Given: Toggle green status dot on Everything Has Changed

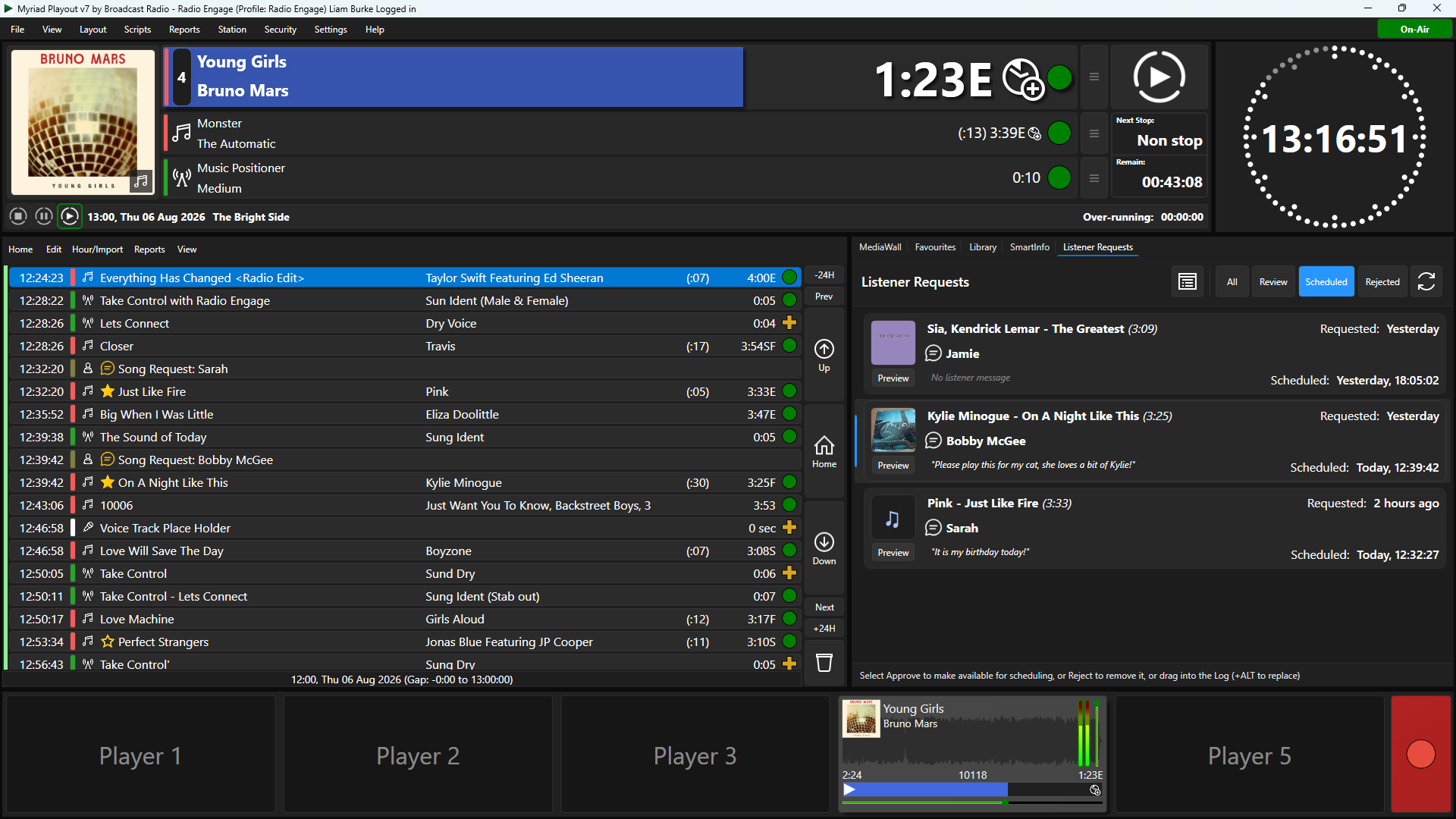Looking at the screenshot, I should pos(789,278).
